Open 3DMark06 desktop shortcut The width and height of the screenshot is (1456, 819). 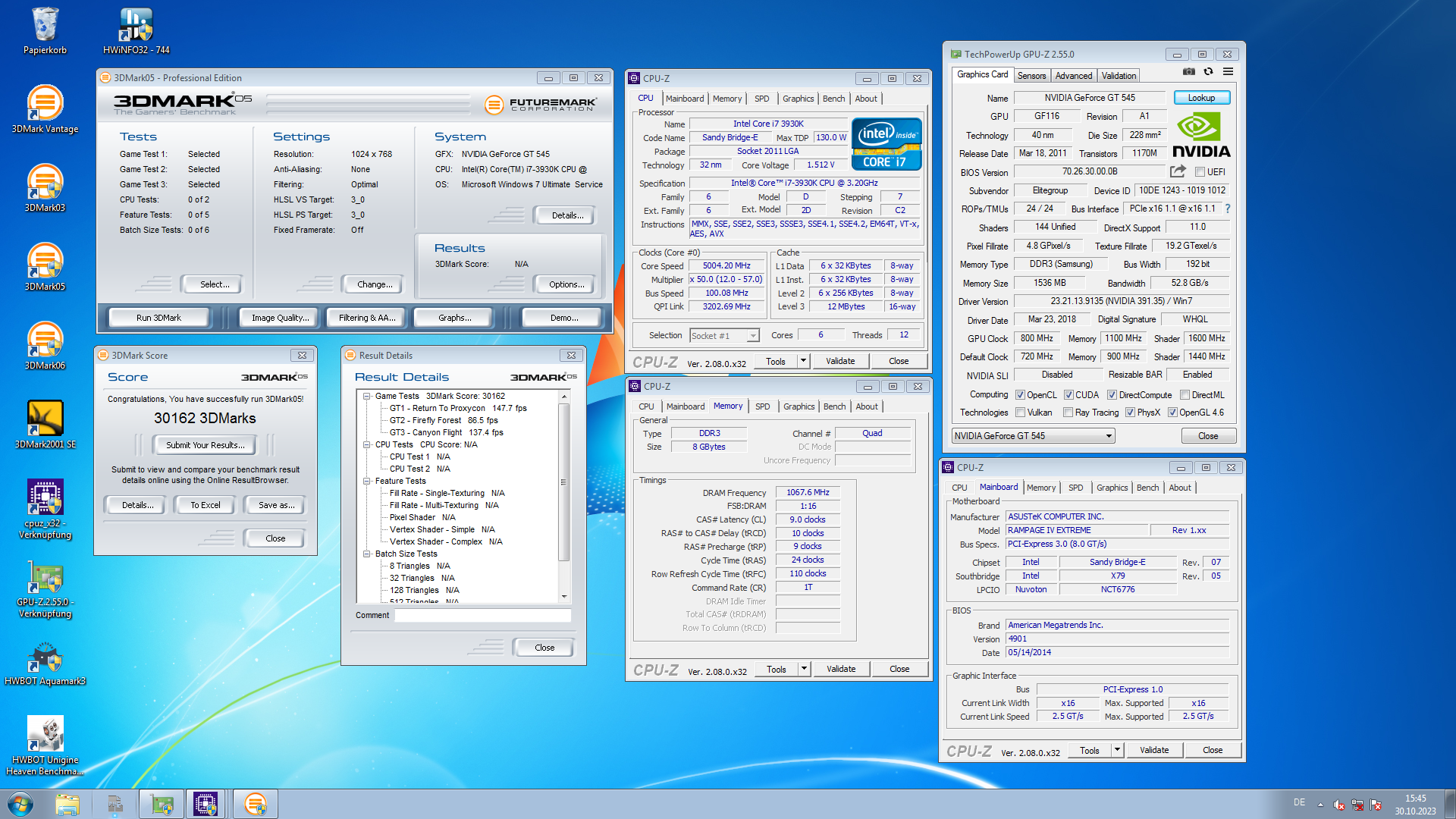click(x=45, y=346)
